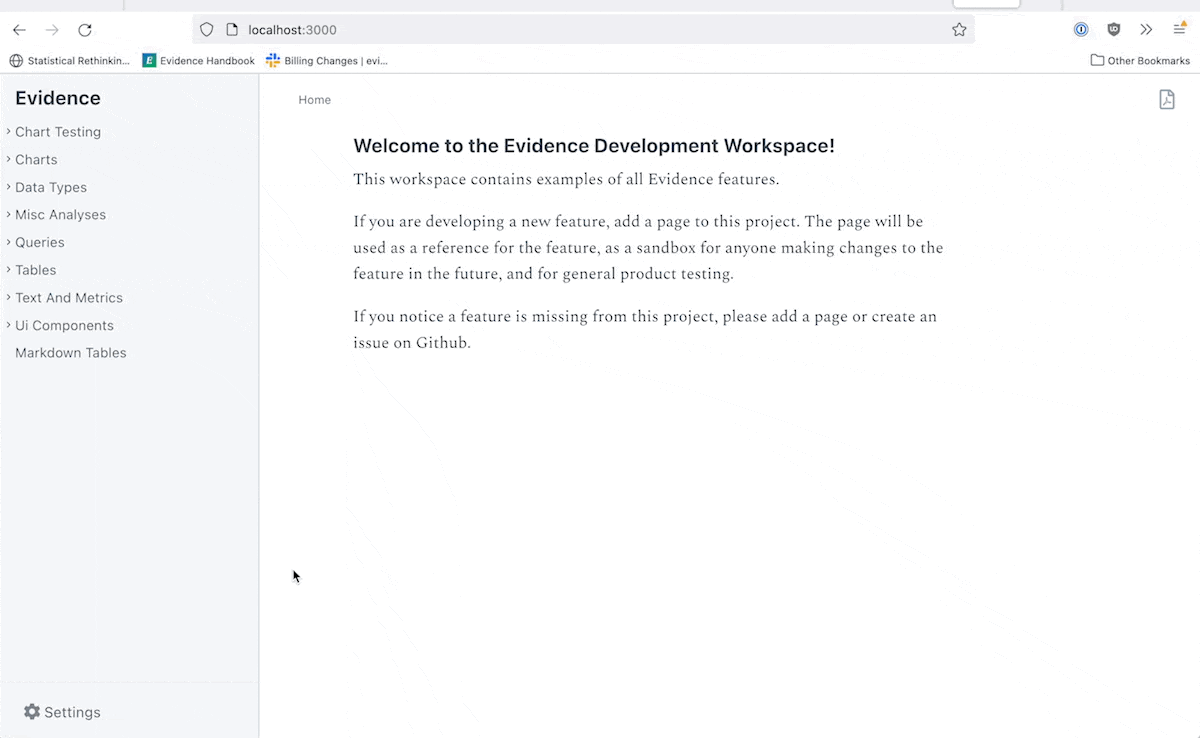1200x738 pixels.
Task: Open Statistical Rethinking bookmark
Action: point(70,61)
